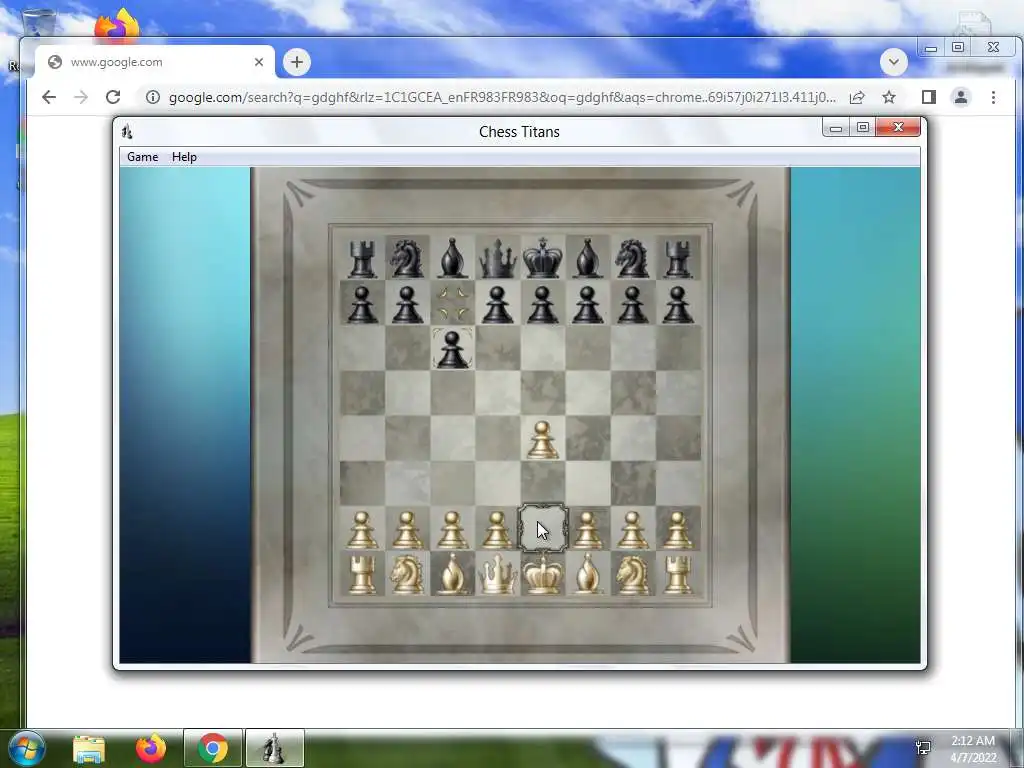Select the black rook on h8
This screenshot has width=1024, height=768.
pyautogui.click(x=678, y=259)
